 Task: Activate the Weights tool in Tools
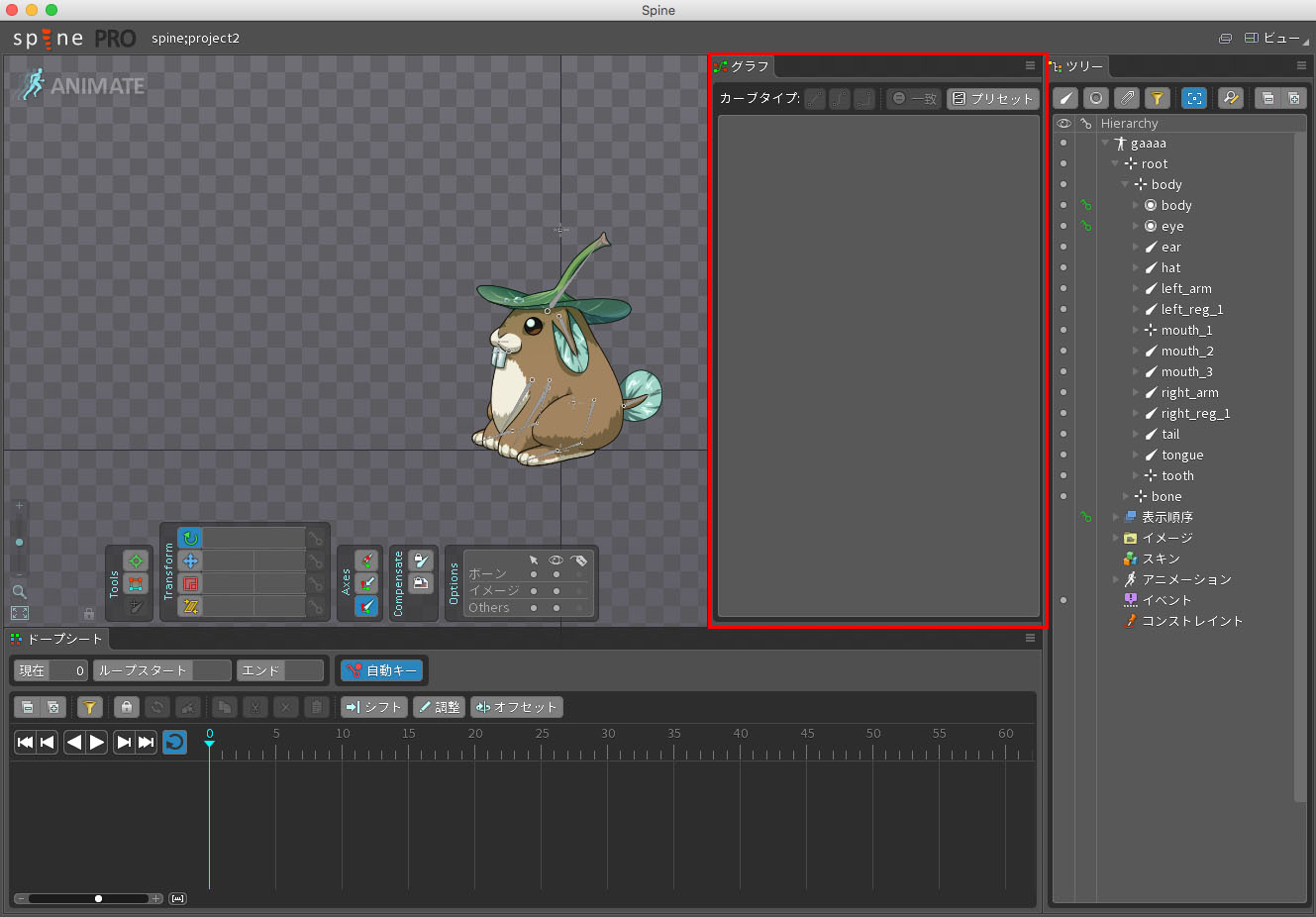click(x=136, y=583)
